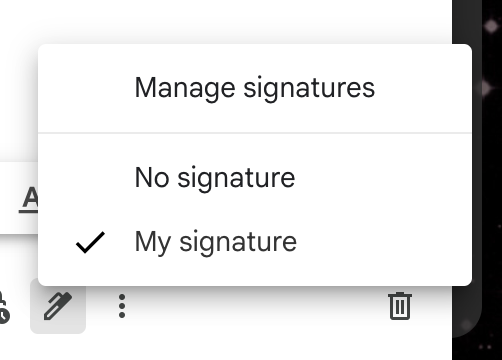Open the three-dot more options menu
The width and height of the screenshot is (502, 360).
click(122, 306)
